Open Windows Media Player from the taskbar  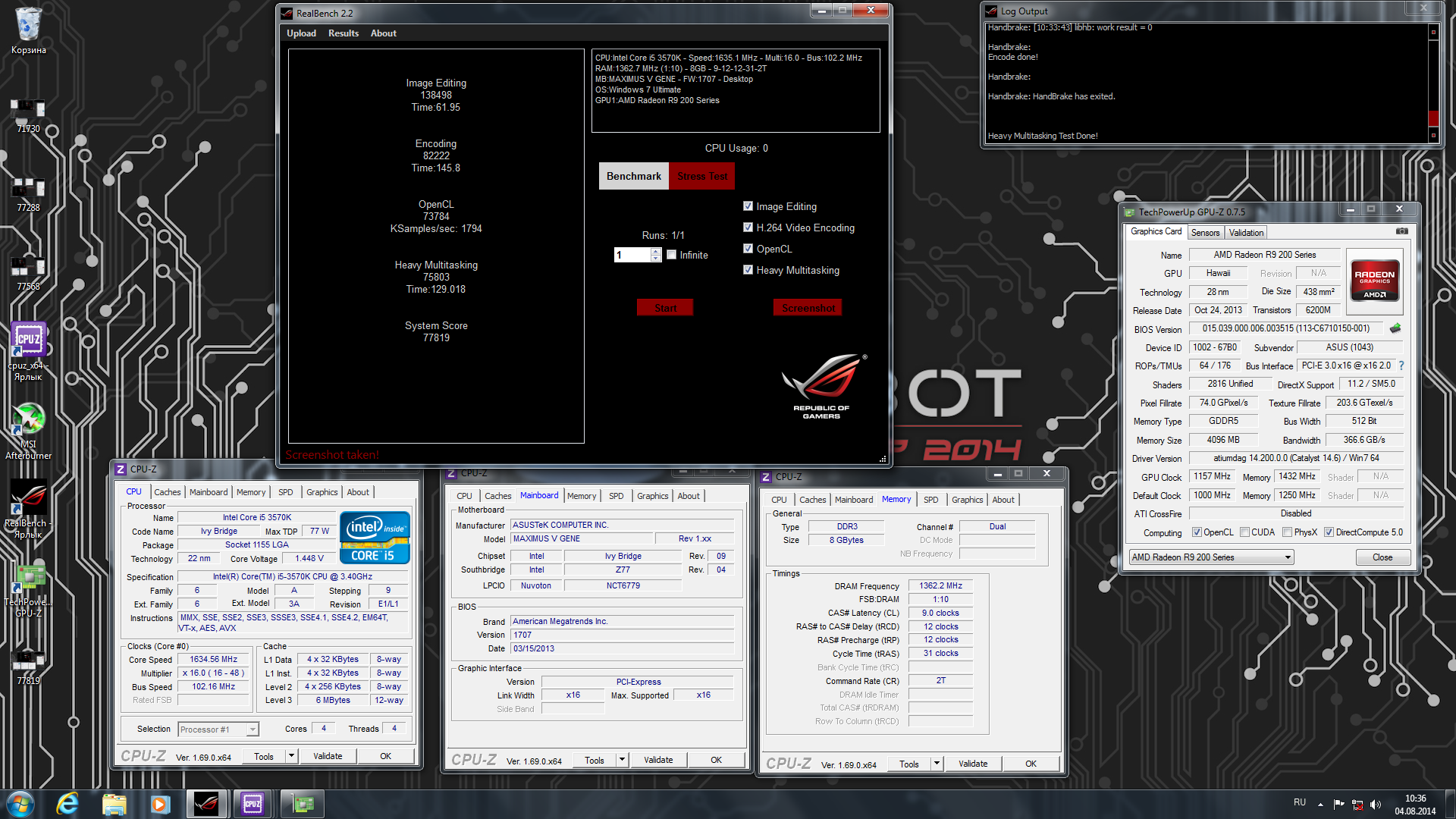point(160,804)
